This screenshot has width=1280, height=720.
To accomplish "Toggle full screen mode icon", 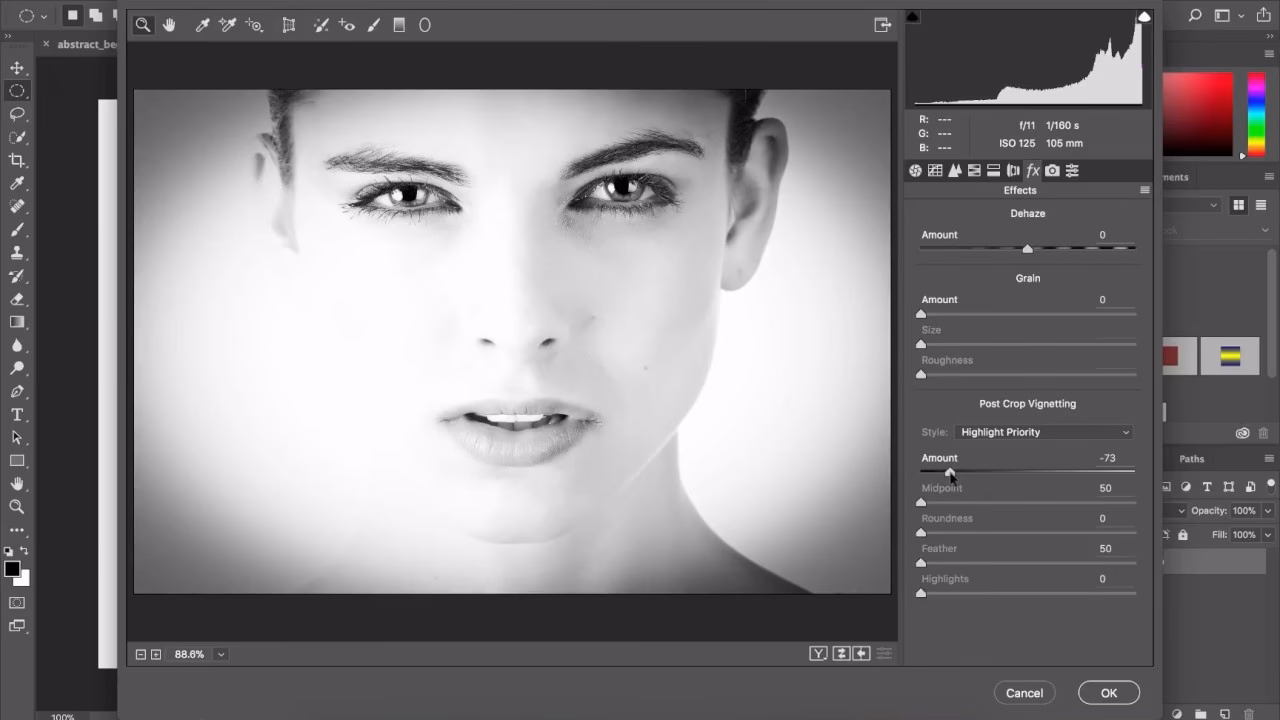I will (882, 25).
